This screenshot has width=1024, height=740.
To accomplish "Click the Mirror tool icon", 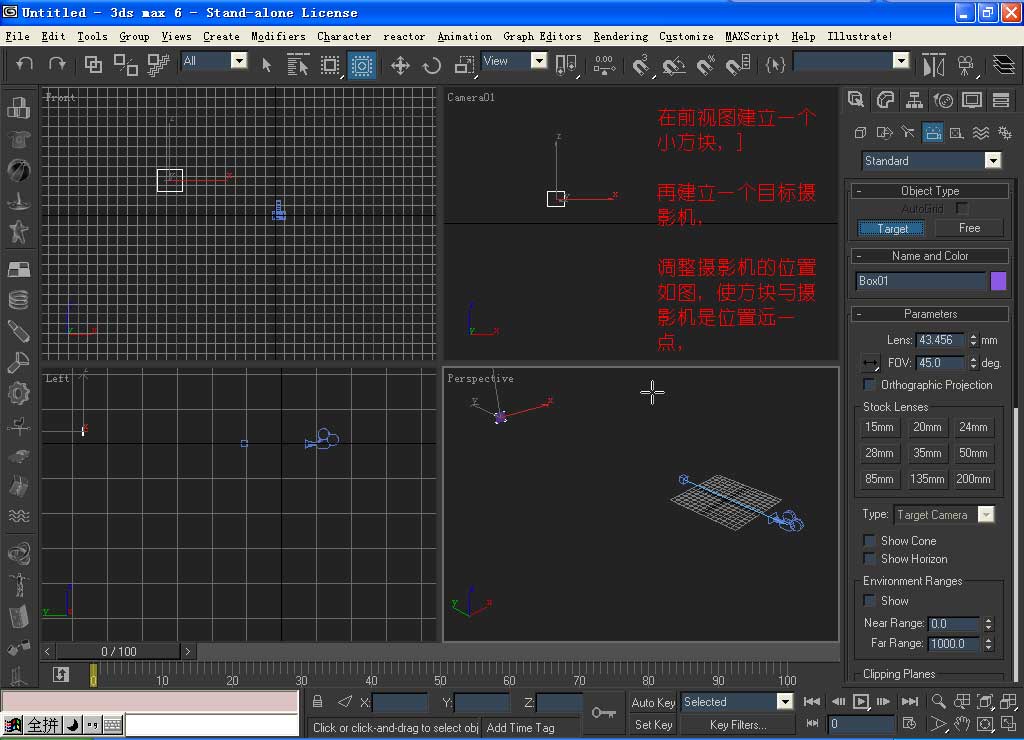I will 934,65.
